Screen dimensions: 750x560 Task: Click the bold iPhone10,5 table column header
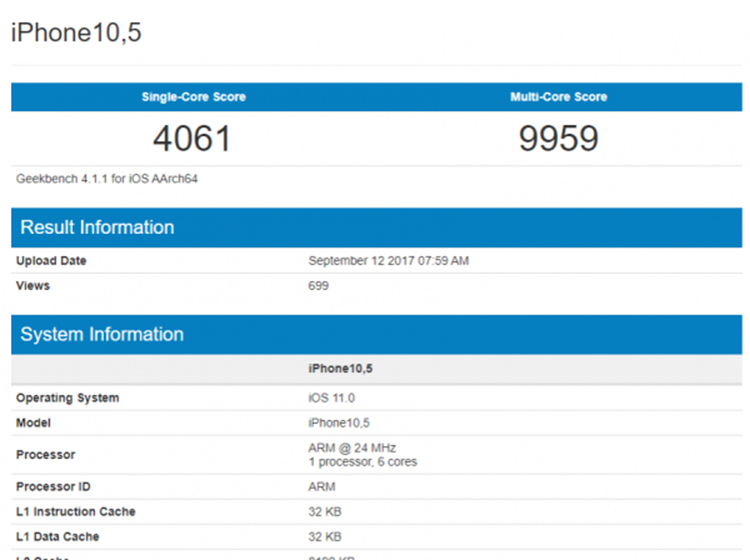[339, 369]
